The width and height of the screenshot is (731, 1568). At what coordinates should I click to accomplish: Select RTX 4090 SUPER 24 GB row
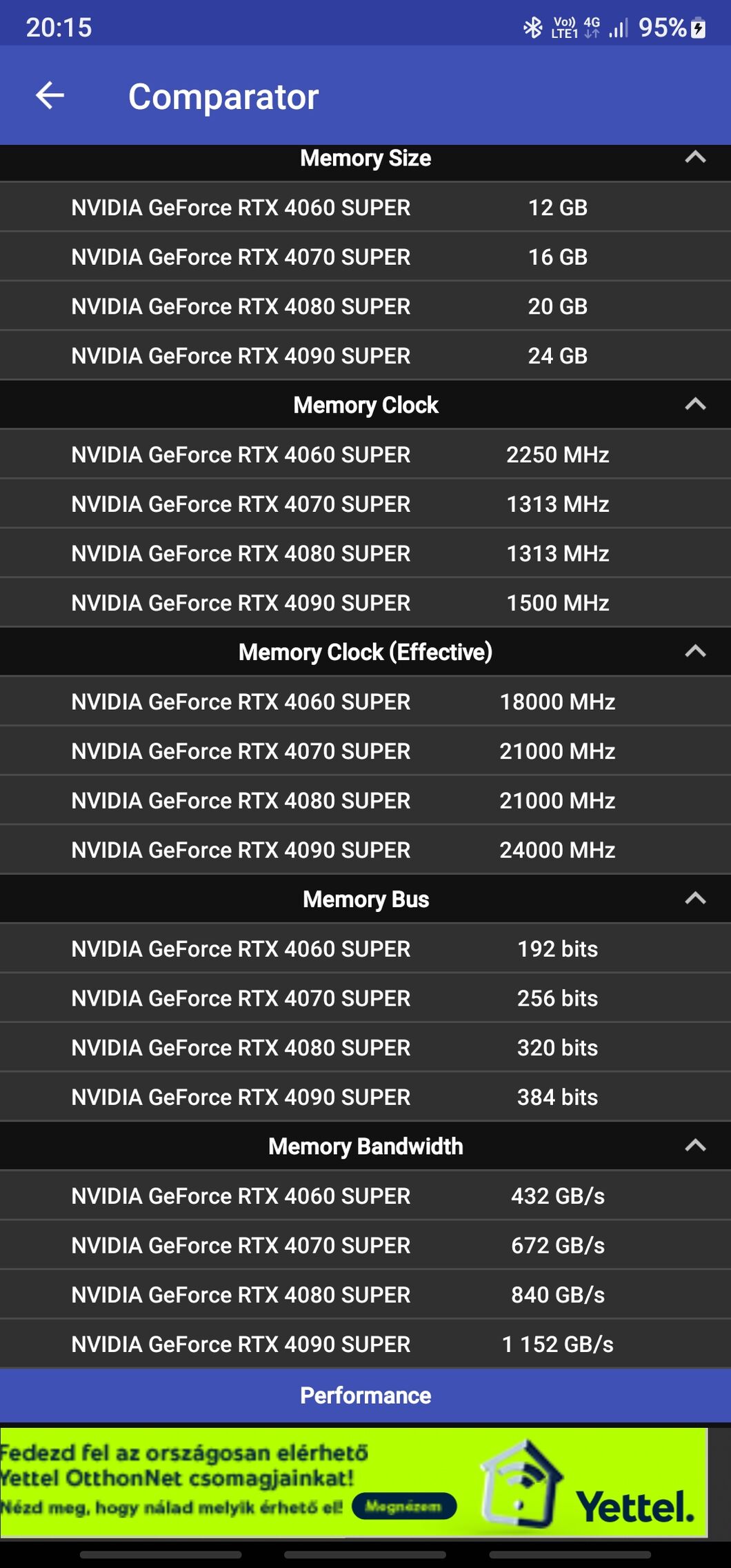365,356
